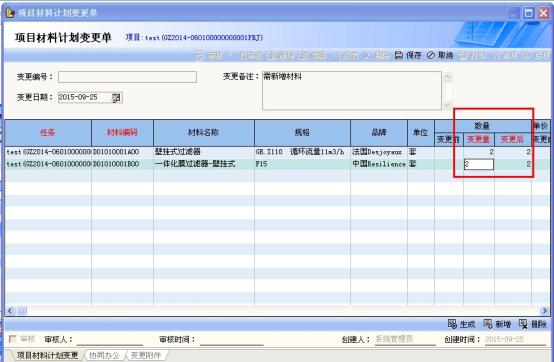Click the 变更量 value in 壁挂式过滤器 row
The image size is (554, 362).
479,152
